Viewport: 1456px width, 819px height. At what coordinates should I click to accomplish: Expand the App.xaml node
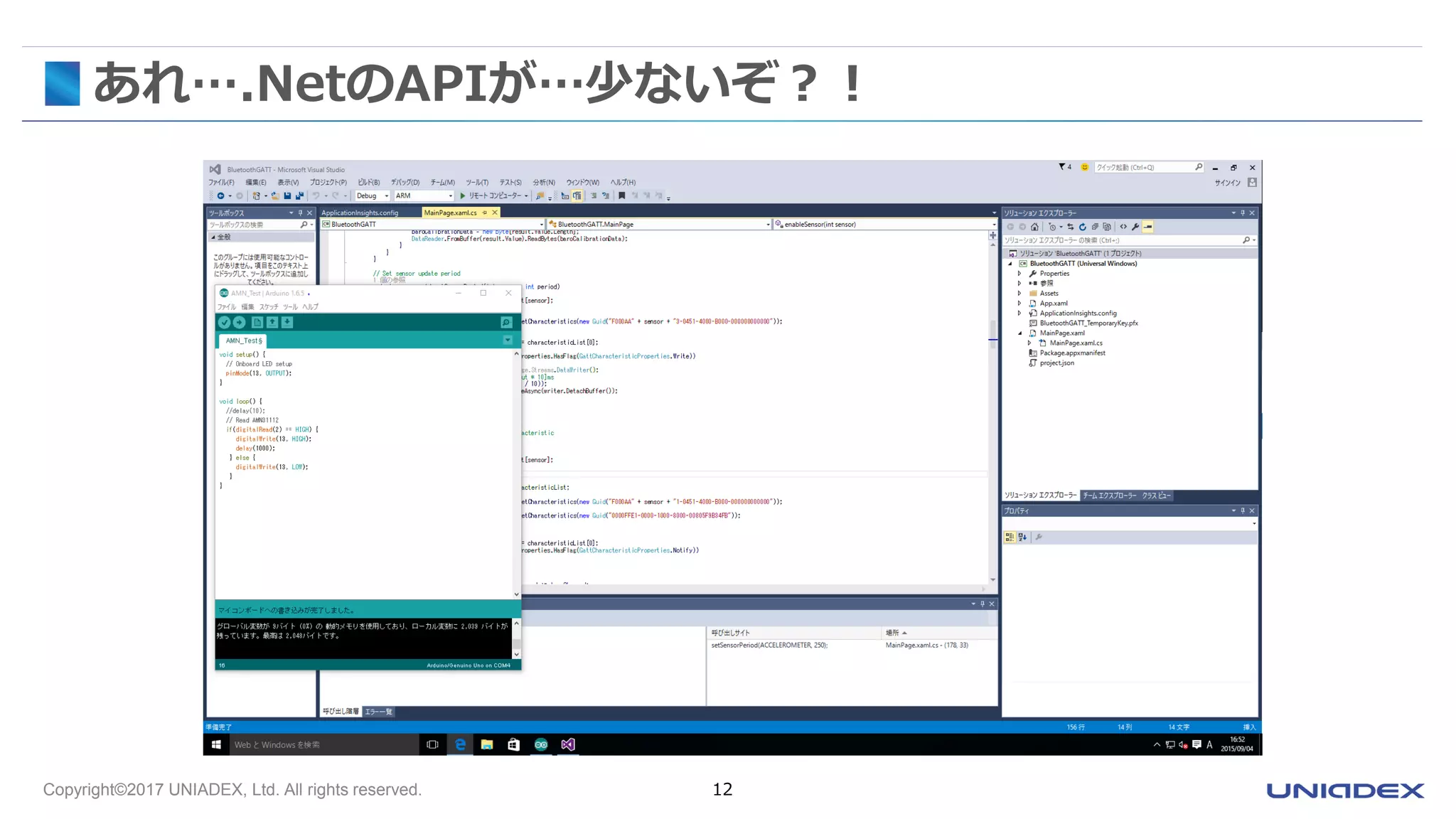[1019, 304]
